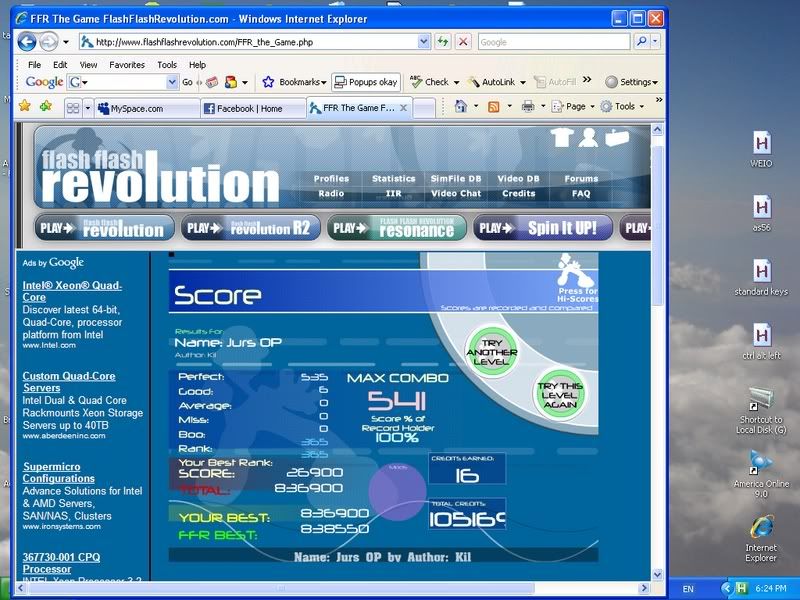Click the Print icon

(x=528, y=107)
